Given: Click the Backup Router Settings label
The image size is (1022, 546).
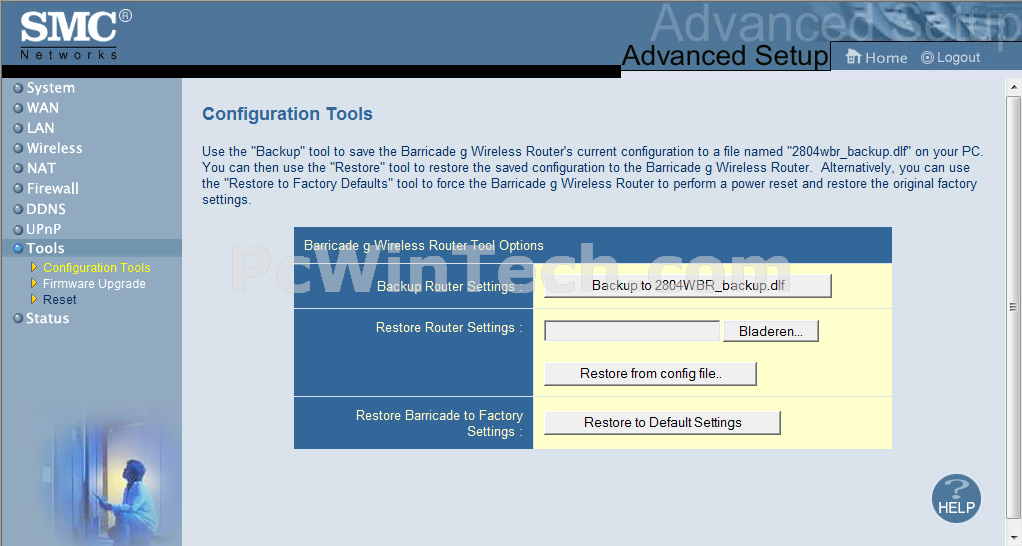Looking at the screenshot, I should tap(450, 287).
